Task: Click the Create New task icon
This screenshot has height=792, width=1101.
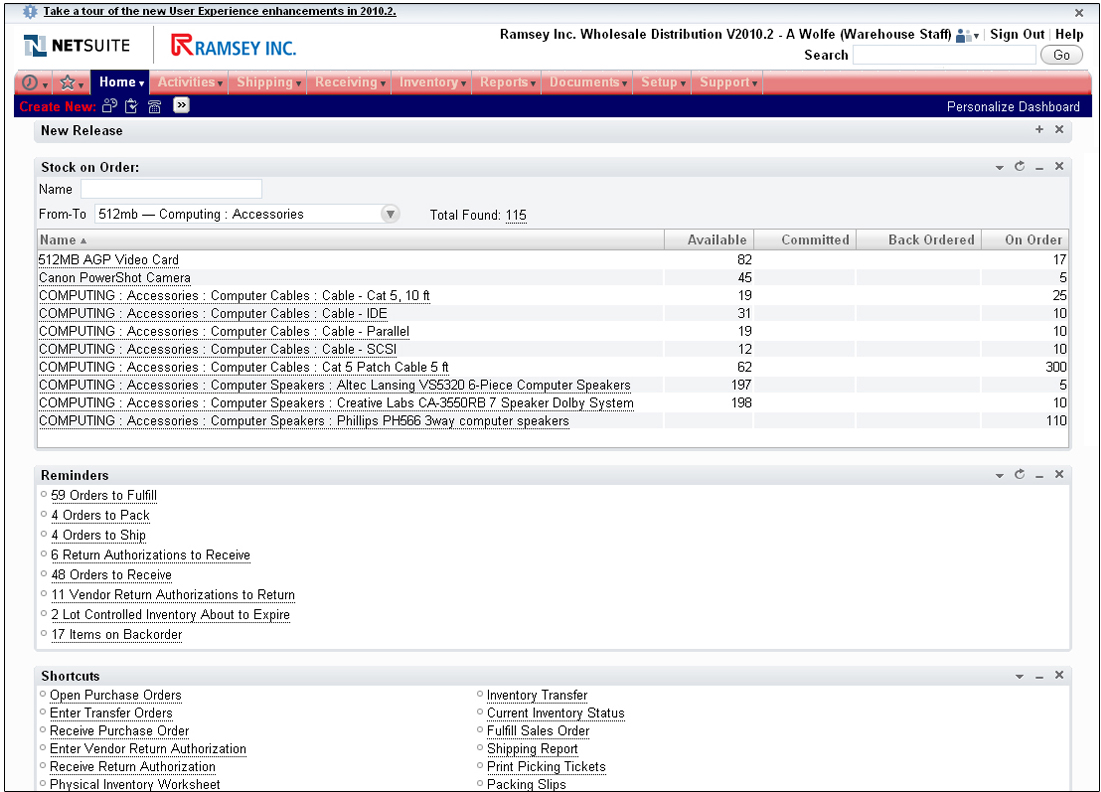Action: click(x=131, y=106)
